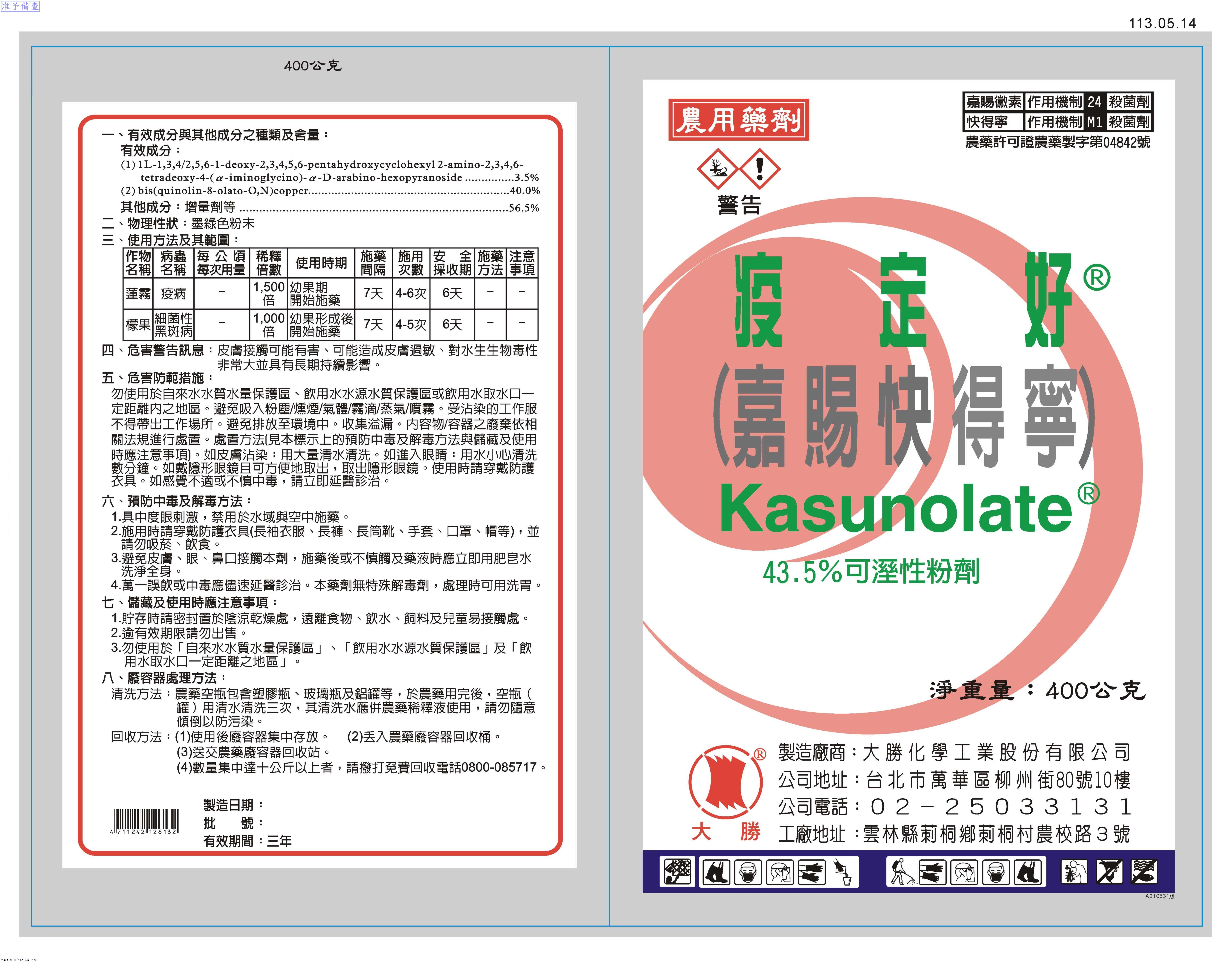1232x963 pixels.
Task: Select the boots pictogram in the spraying group
Action: coord(1028,872)
